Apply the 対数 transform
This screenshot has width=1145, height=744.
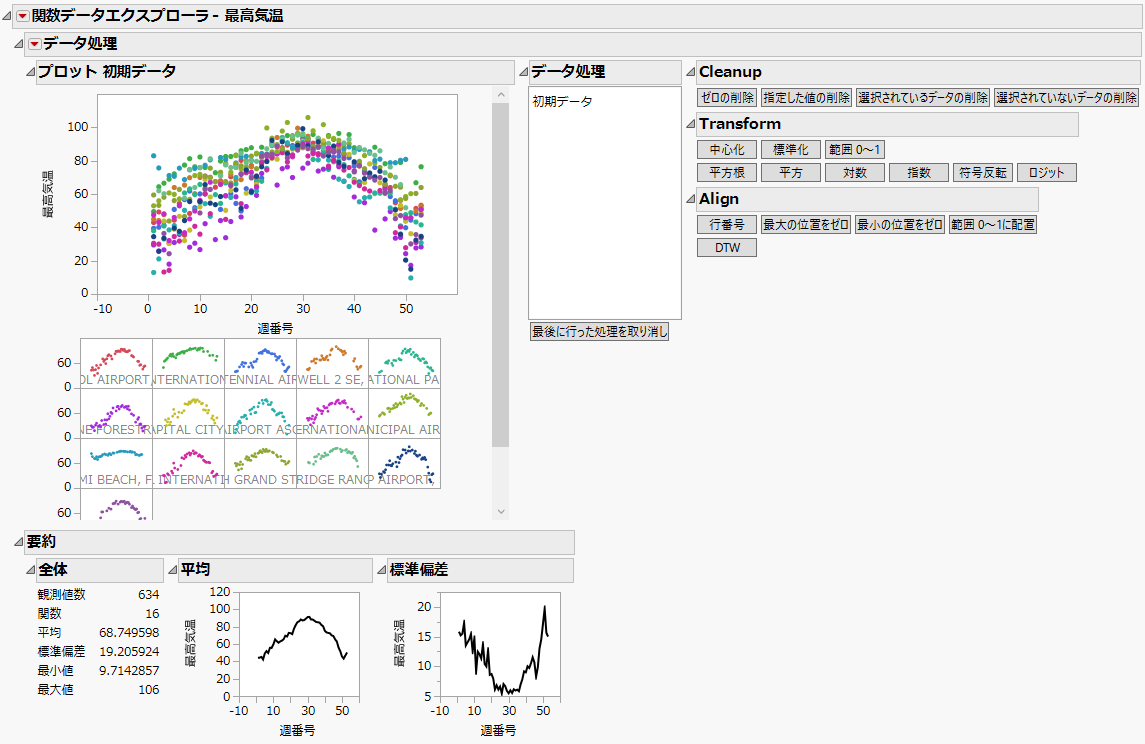pyautogui.click(x=854, y=173)
